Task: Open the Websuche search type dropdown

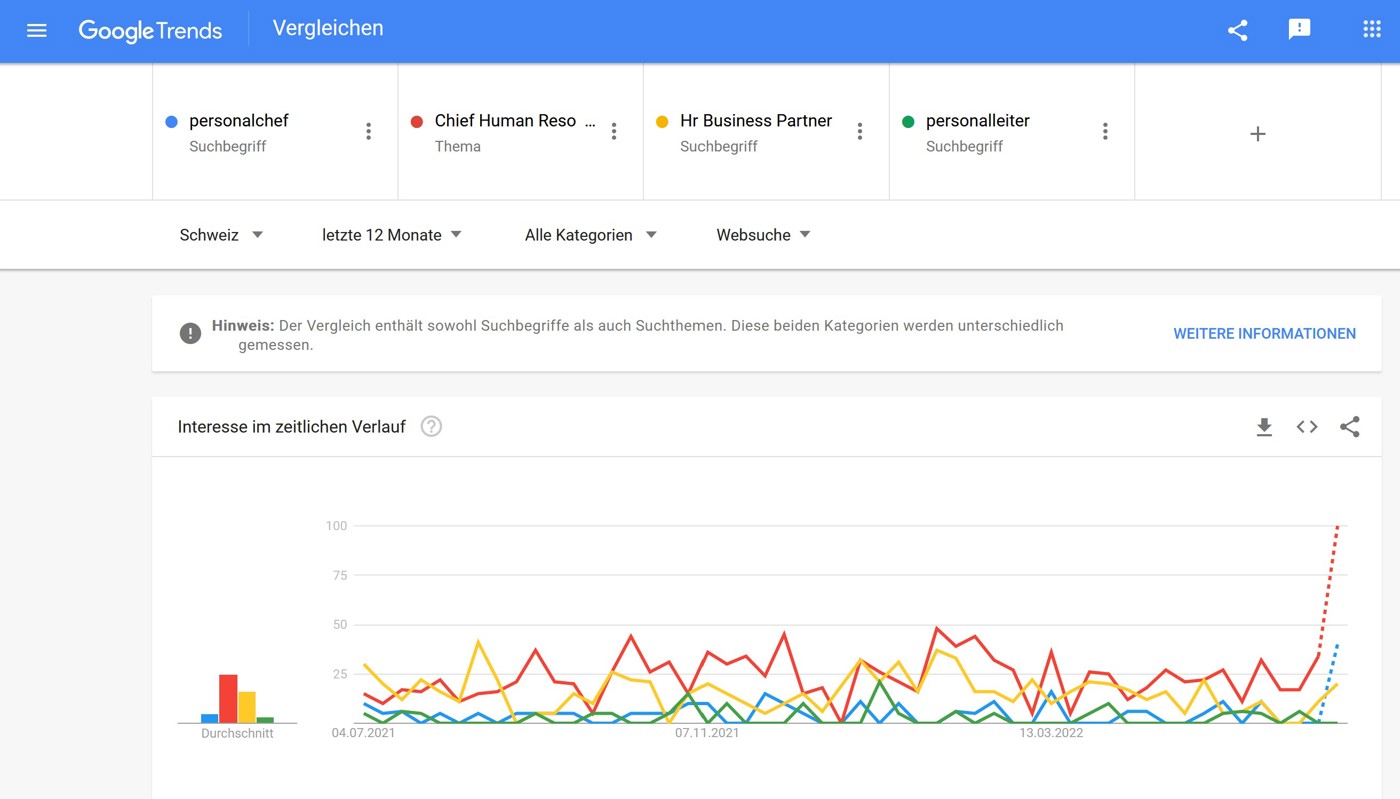Action: coord(763,235)
